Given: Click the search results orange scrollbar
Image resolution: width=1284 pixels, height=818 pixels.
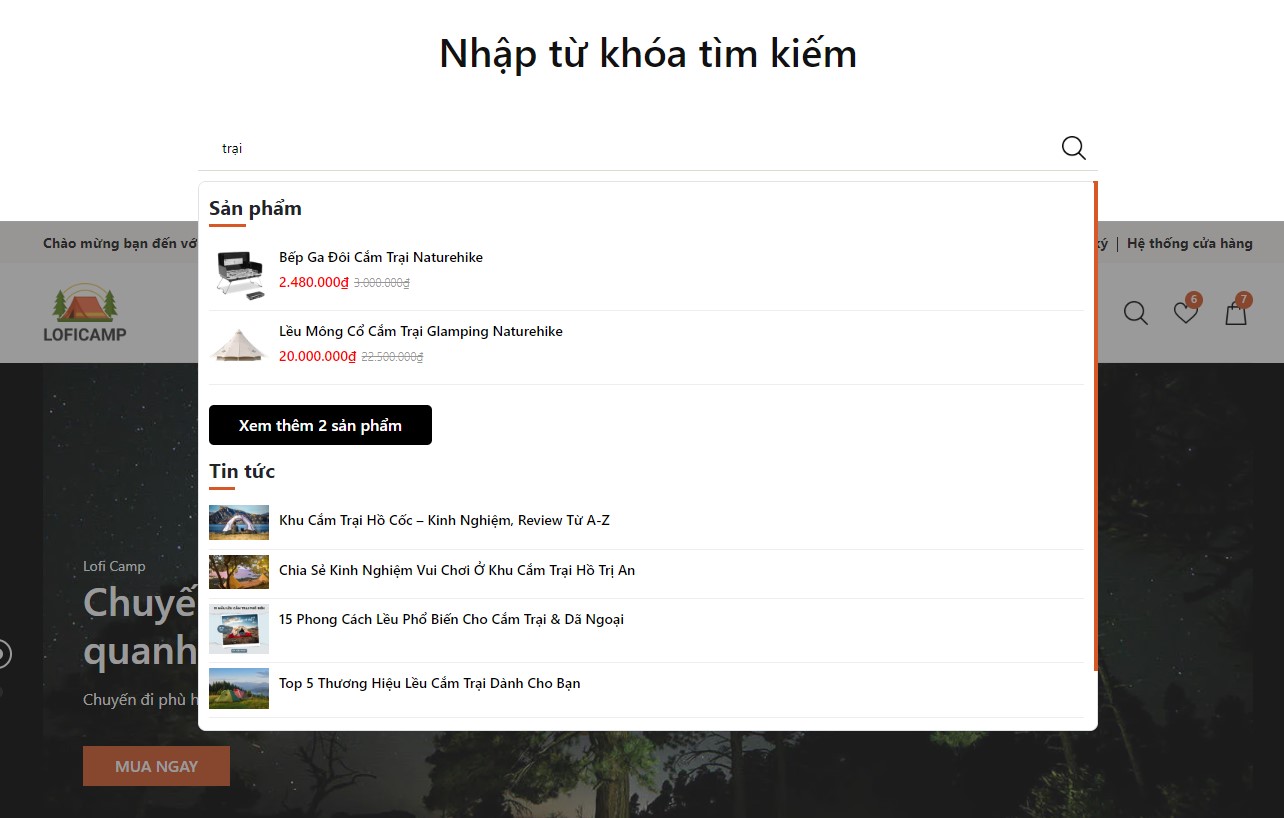Looking at the screenshot, I should pyautogui.click(x=1096, y=426).
